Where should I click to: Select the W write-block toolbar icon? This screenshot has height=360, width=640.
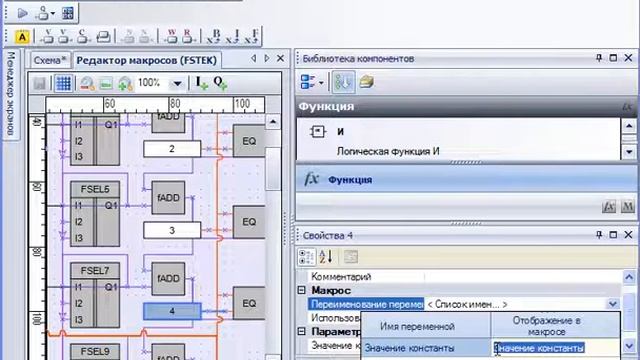[171, 36]
